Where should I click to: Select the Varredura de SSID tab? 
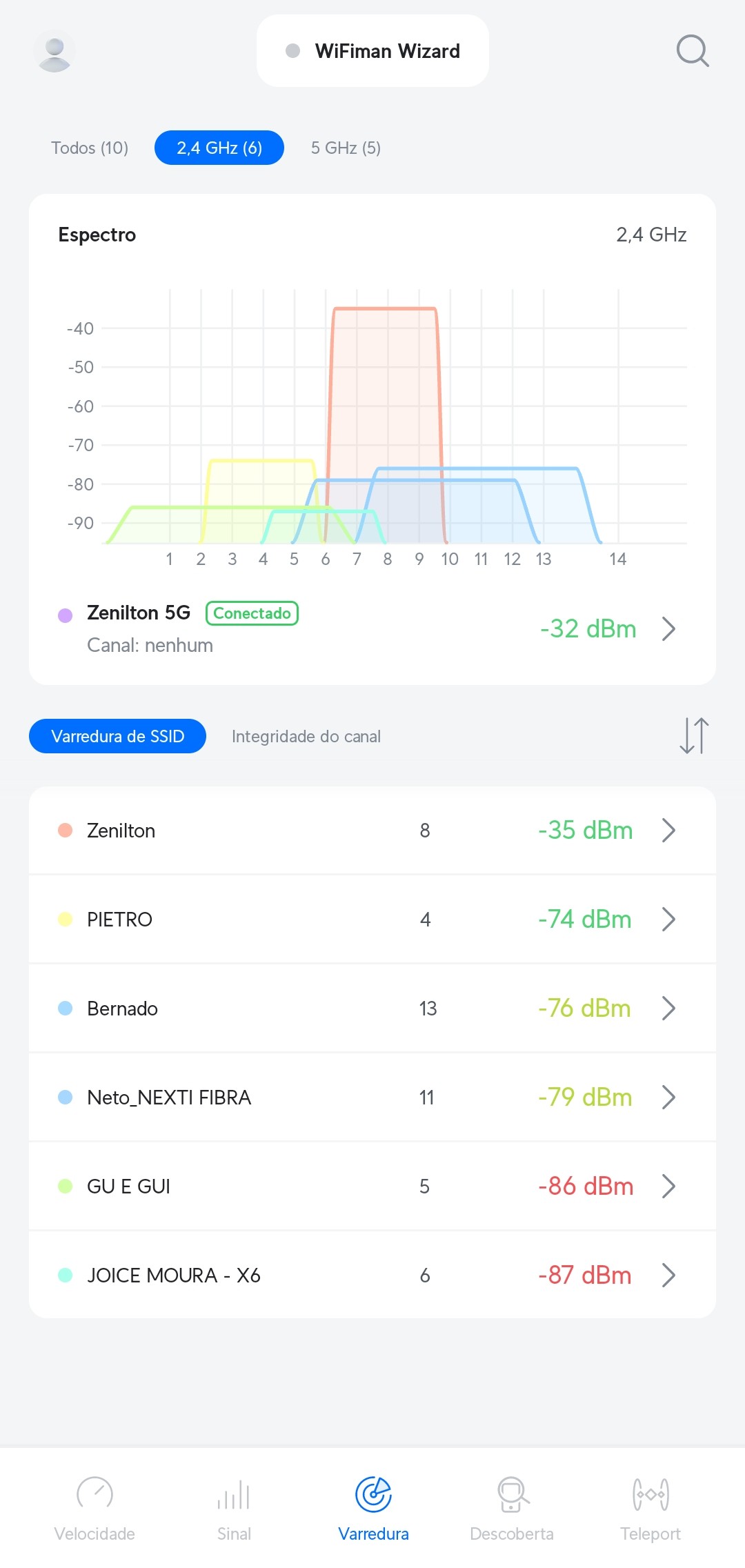click(x=117, y=736)
